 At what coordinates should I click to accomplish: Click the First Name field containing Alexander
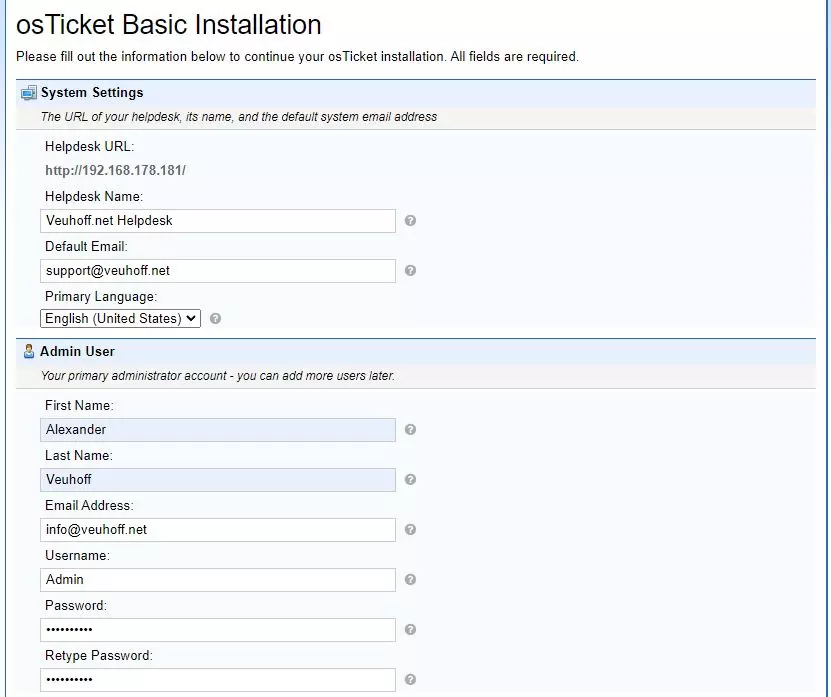tap(218, 430)
